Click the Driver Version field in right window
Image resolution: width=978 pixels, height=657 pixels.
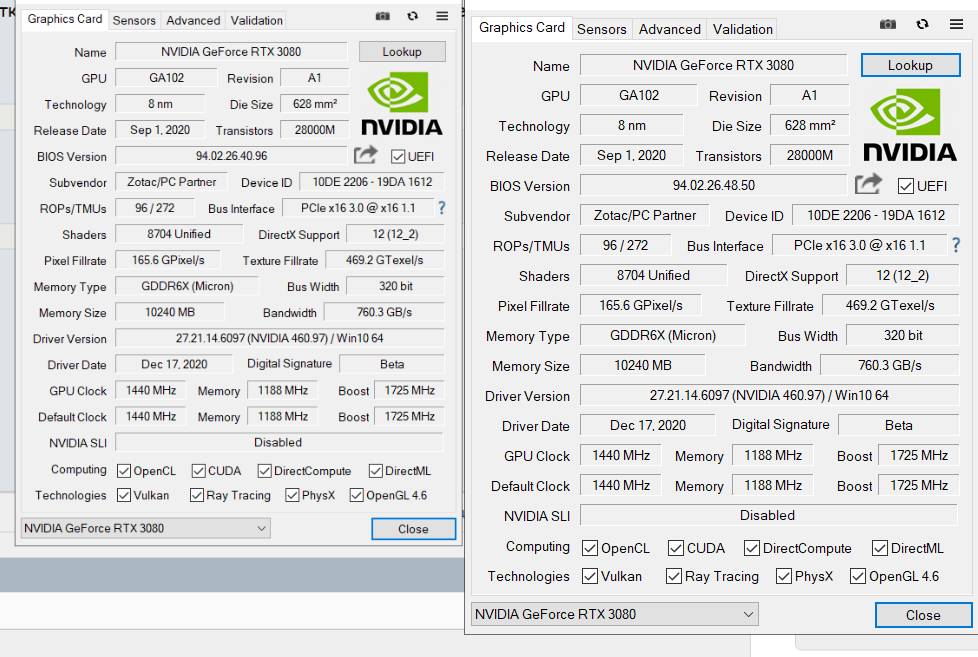point(769,396)
